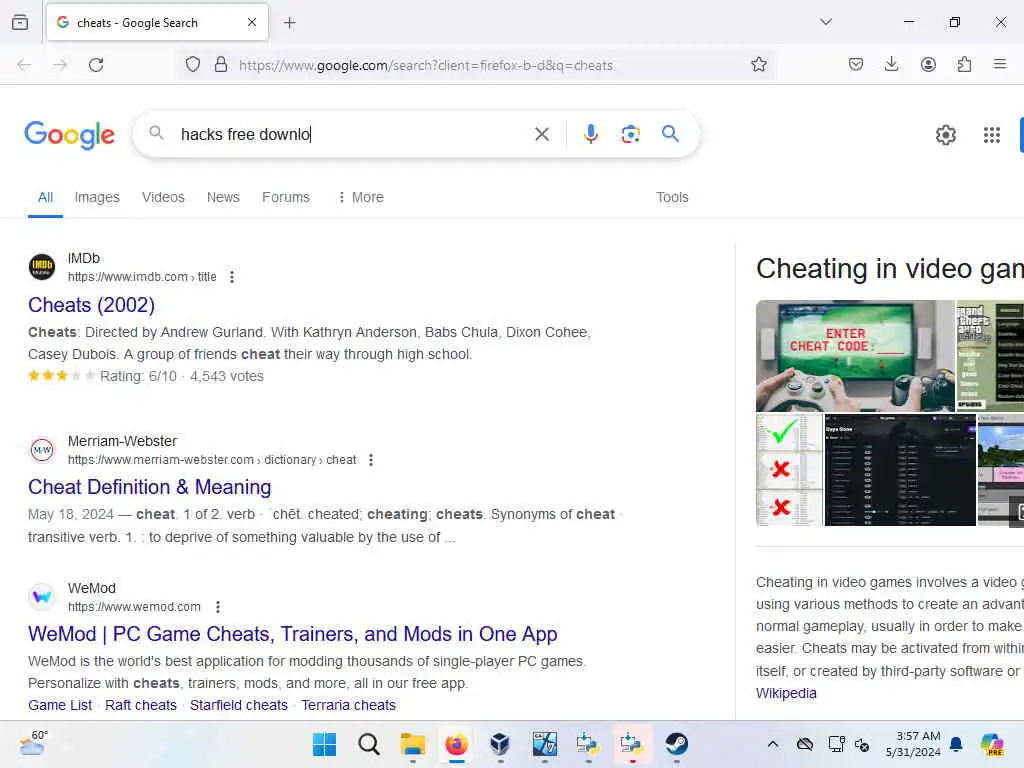View the dark settings screen thumbnail

[x=900, y=470]
